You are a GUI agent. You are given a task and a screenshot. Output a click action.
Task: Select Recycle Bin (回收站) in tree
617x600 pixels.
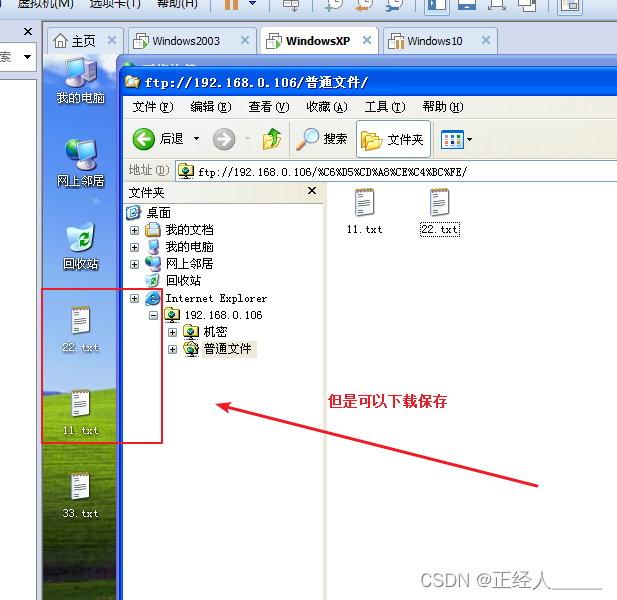pos(183,281)
